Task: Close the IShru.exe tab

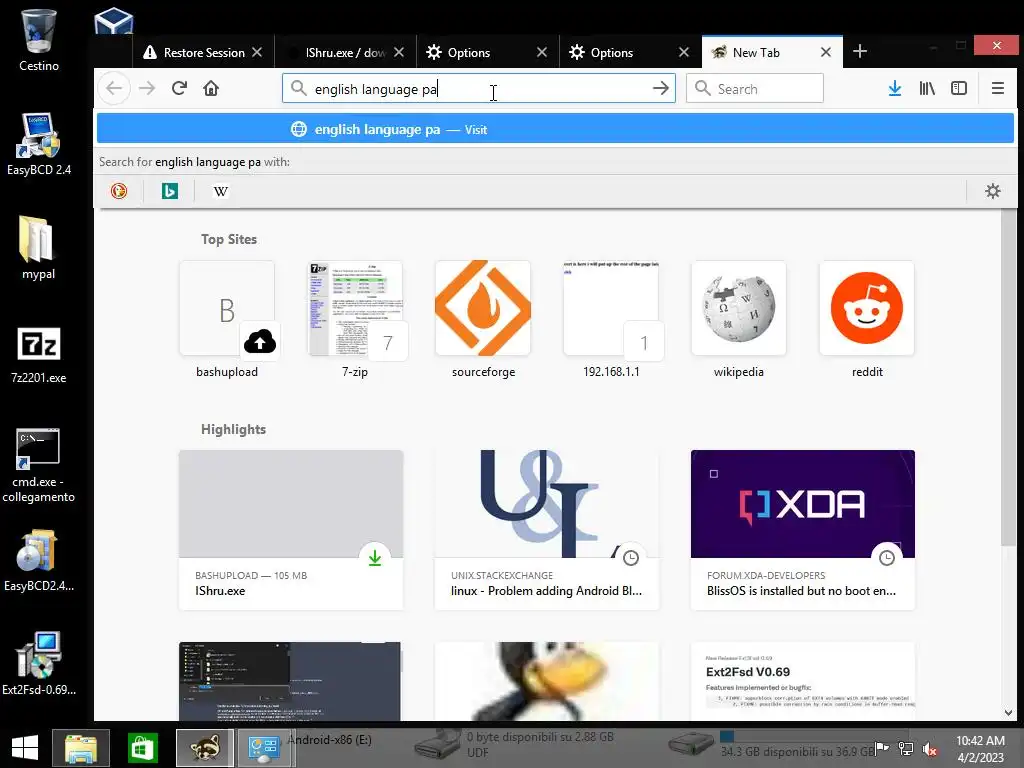Action: pyautogui.click(x=399, y=52)
